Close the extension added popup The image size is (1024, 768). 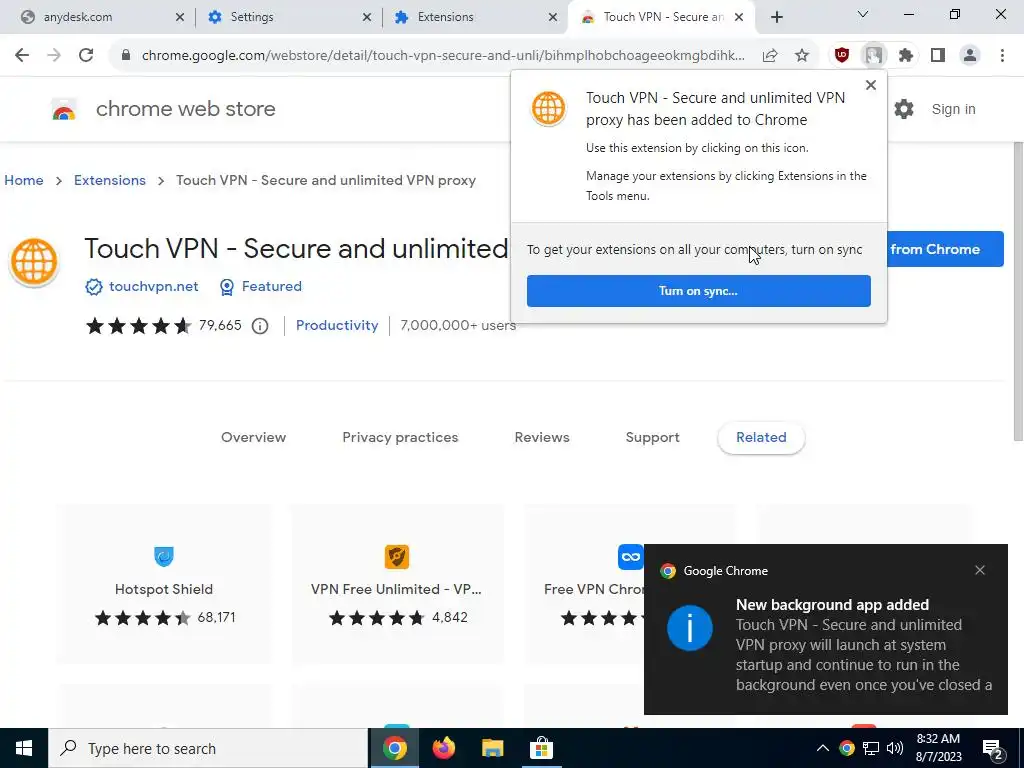(871, 85)
